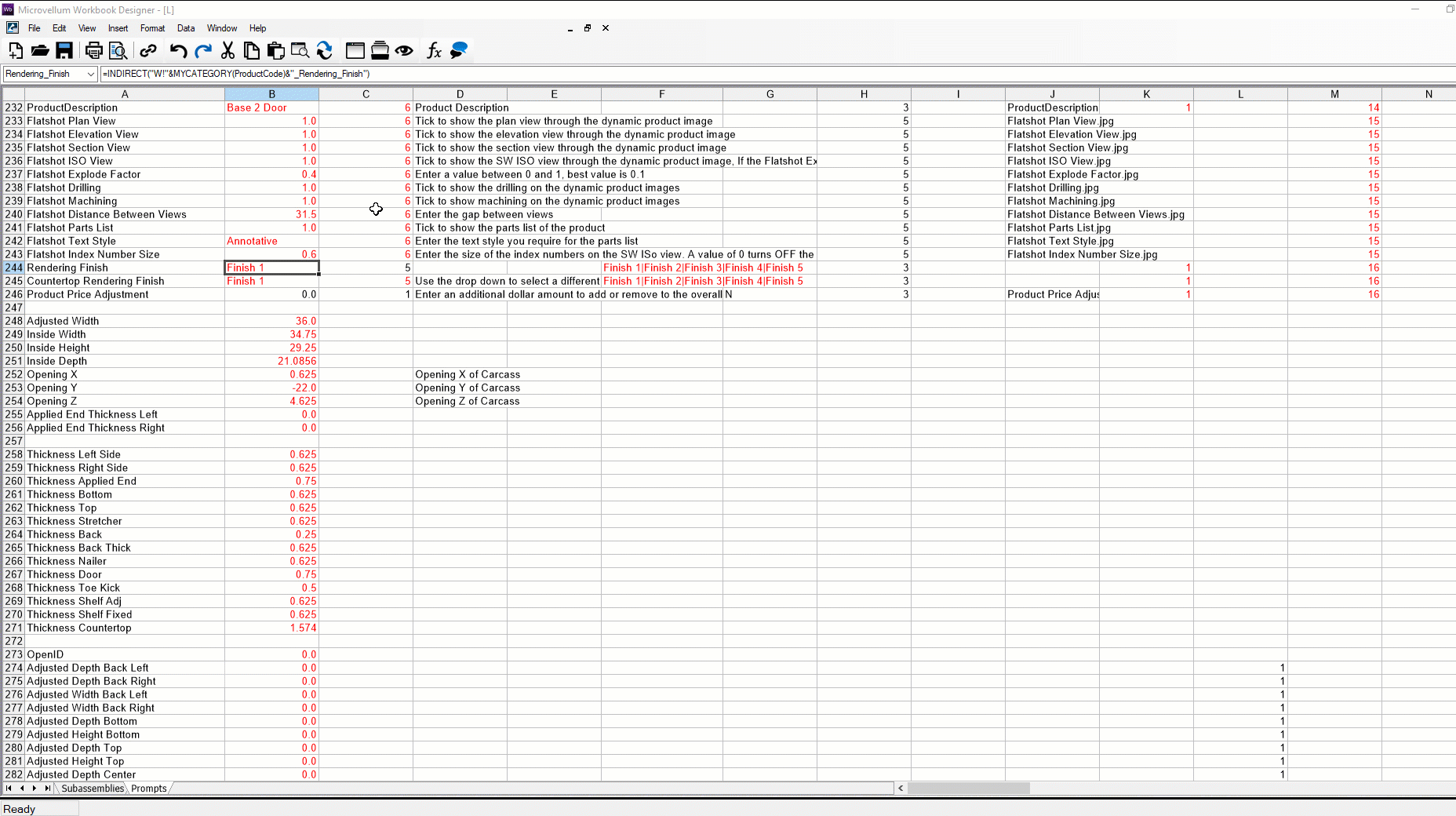Screen dimensions: 1456x816
Task: Create a new workbook with New icon
Action: pyautogui.click(x=16, y=51)
